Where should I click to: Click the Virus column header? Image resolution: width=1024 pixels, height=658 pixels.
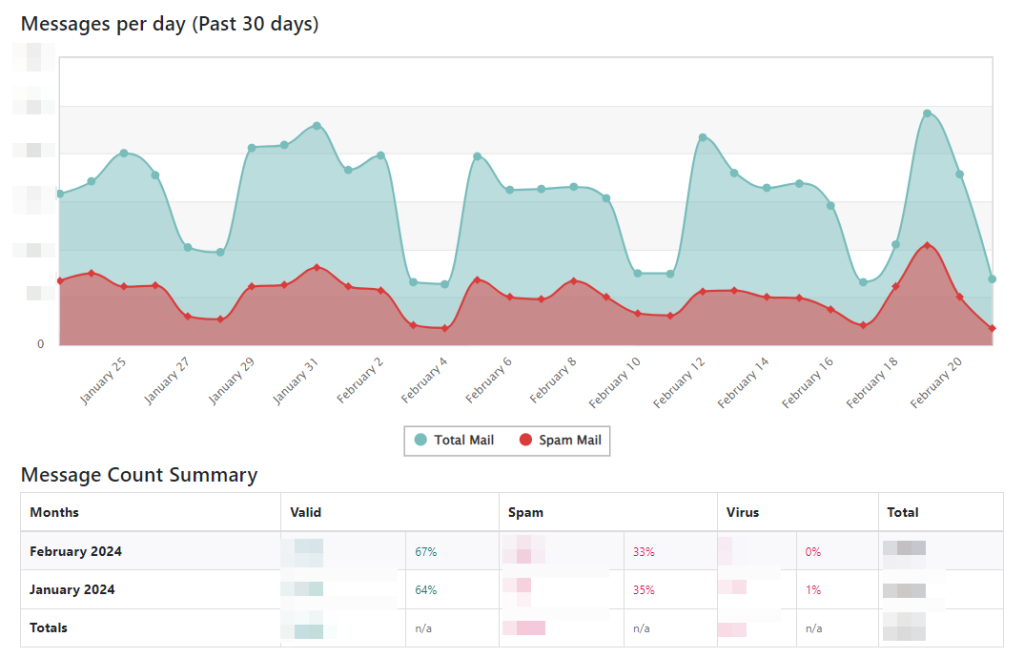point(743,512)
